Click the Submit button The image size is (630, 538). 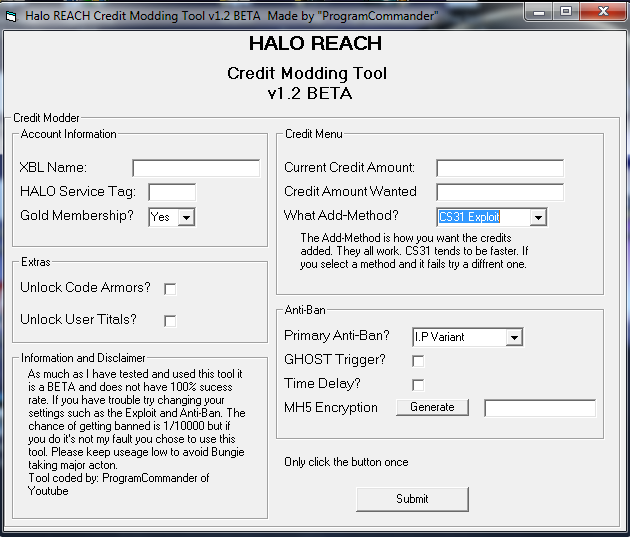click(412, 499)
